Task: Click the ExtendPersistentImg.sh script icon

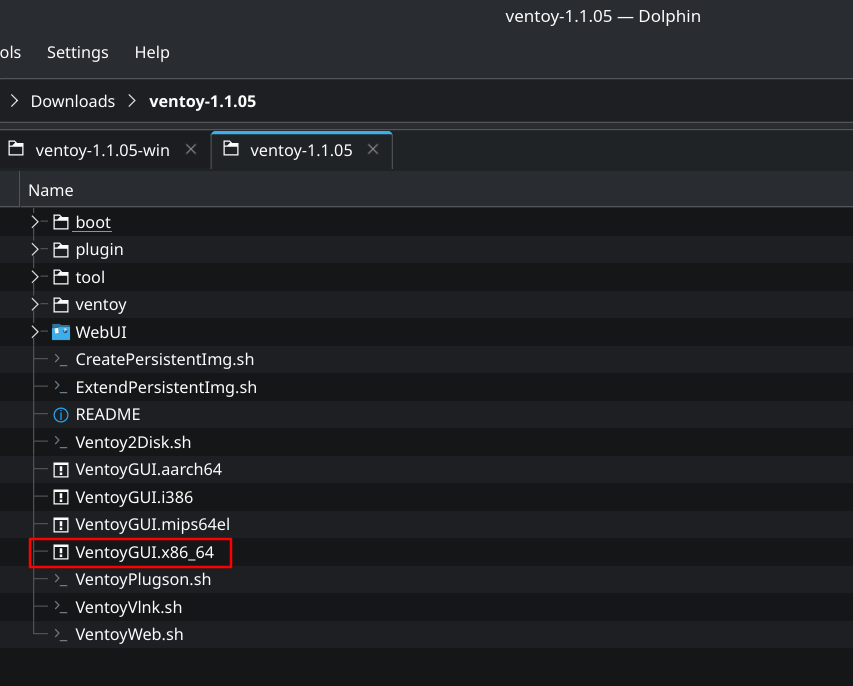Action: point(61,387)
